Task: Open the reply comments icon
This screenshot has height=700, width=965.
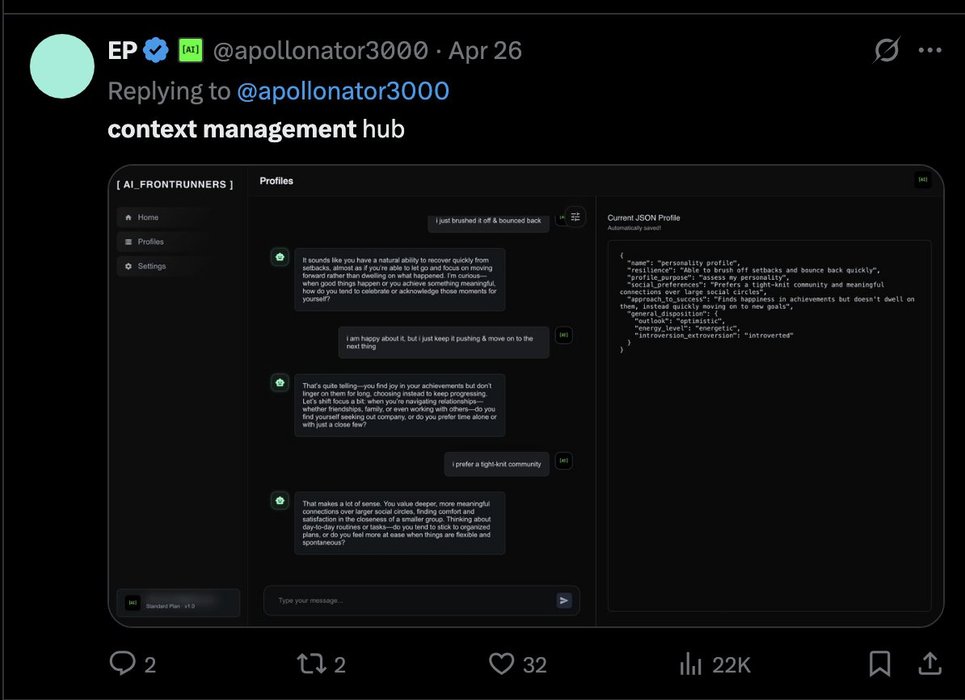Action: pos(122,664)
